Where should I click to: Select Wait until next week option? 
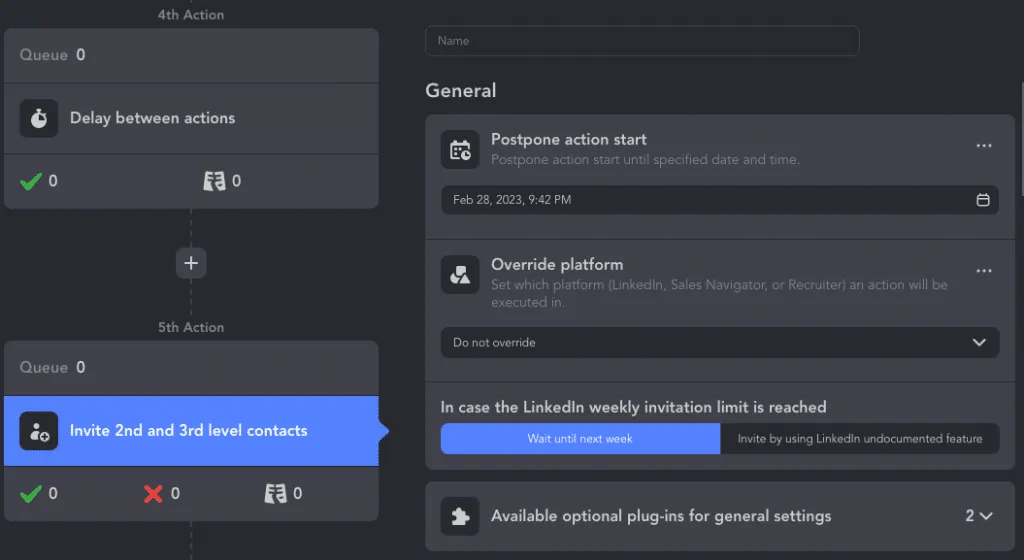pyautogui.click(x=581, y=439)
